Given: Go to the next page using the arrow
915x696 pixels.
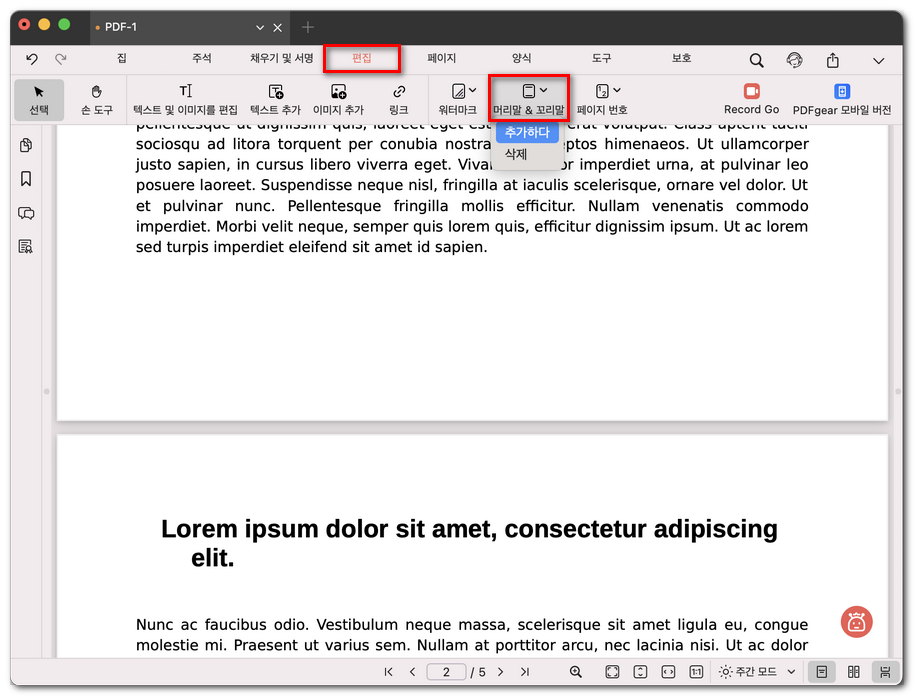Looking at the screenshot, I should tap(501, 672).
